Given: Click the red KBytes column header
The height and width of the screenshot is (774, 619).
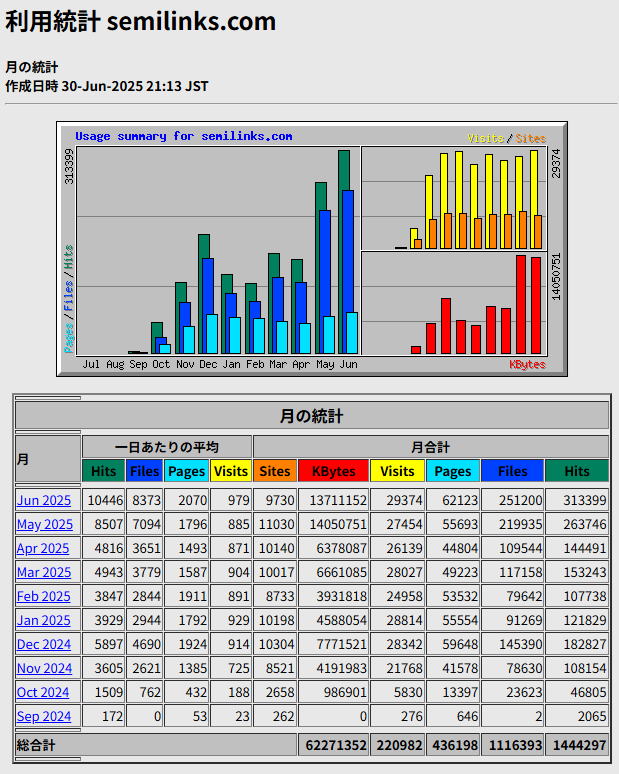Looking at the screenshot, I should [334, 471].
